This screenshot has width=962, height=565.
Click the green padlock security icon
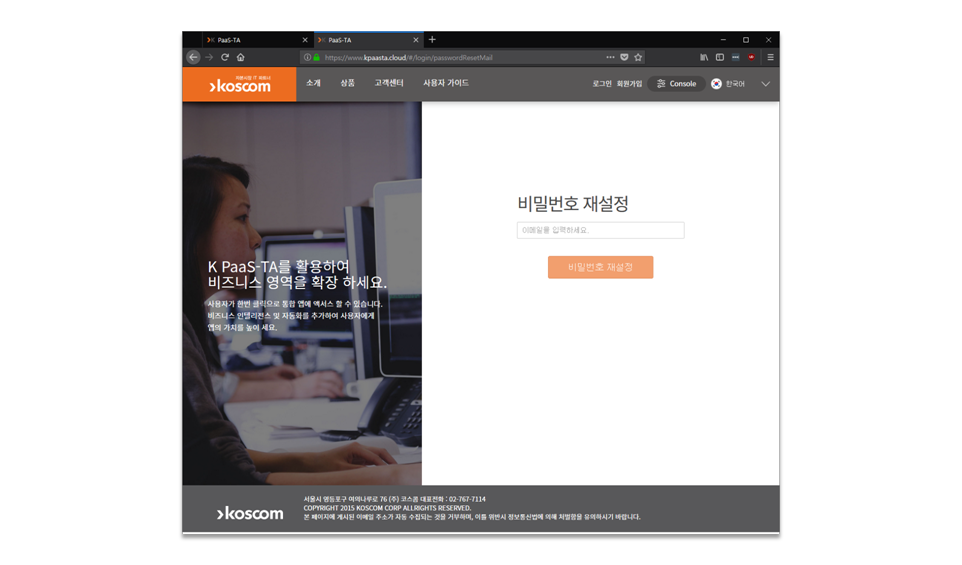click(317, 57)
